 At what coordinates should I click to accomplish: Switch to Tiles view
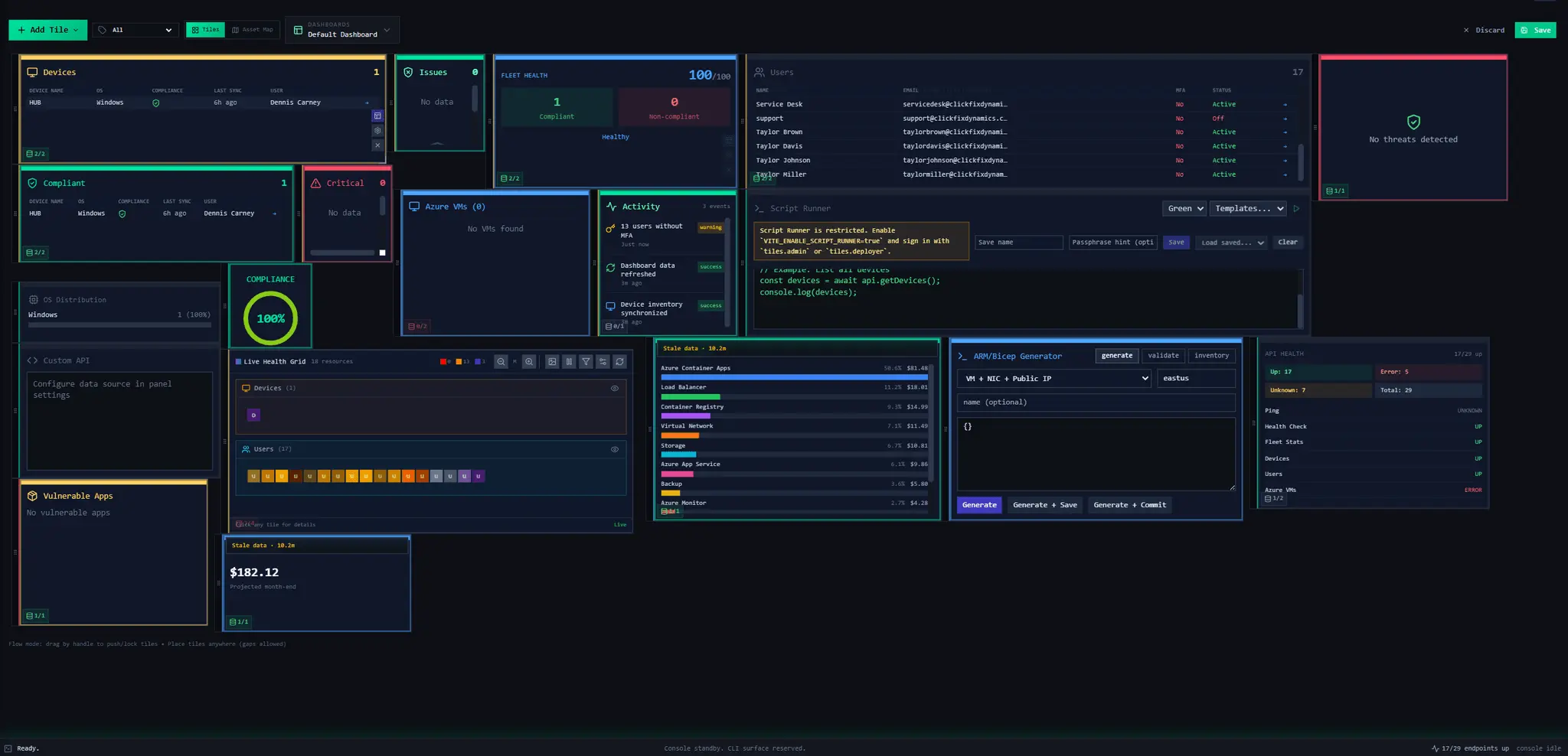pos(205,30)
